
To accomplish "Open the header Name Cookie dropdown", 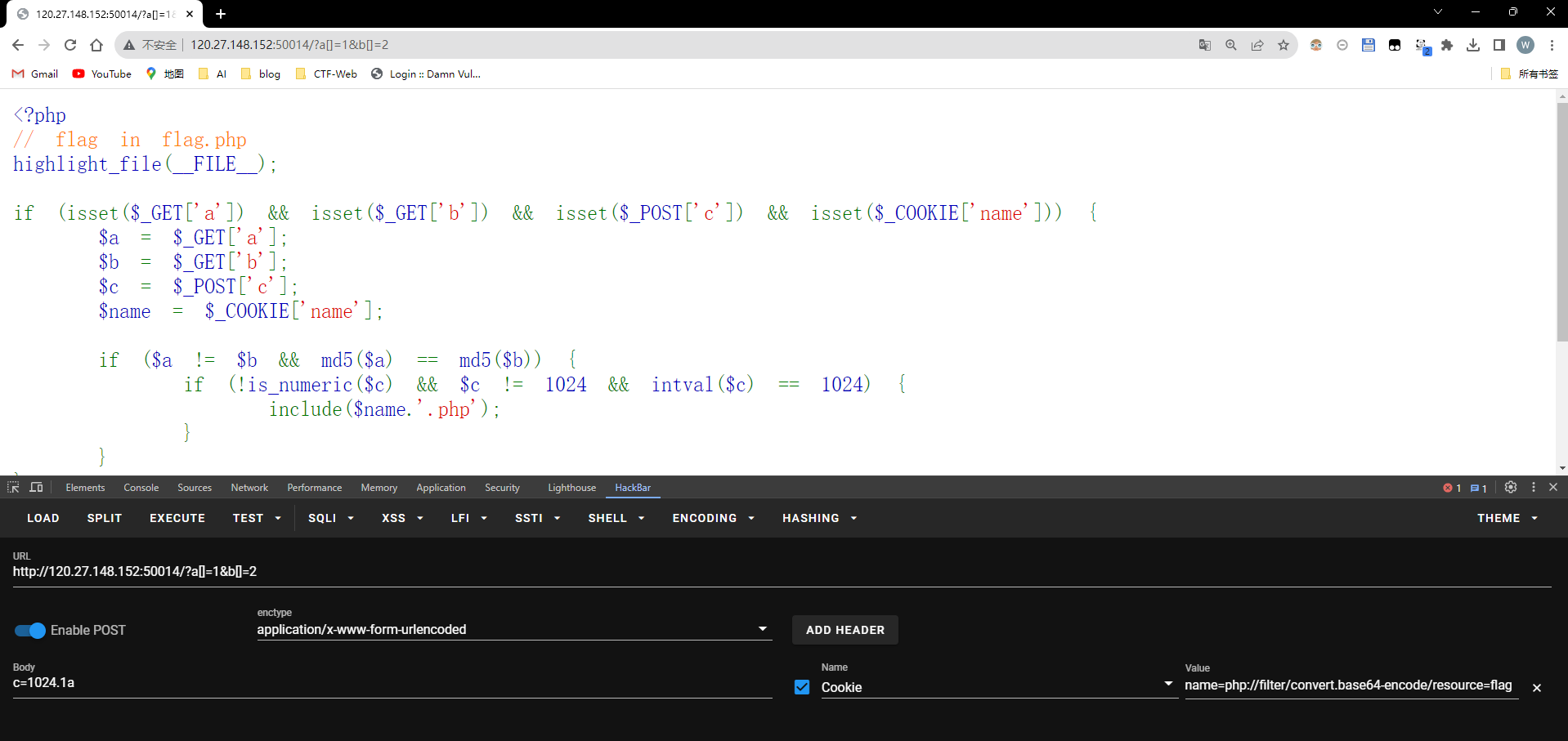I will coord(998,687).
